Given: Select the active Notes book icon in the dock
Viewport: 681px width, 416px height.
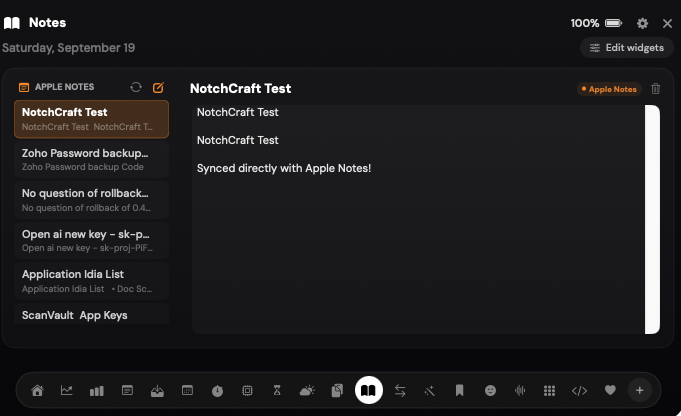Looking at the screenshot, I should [368, 390].
